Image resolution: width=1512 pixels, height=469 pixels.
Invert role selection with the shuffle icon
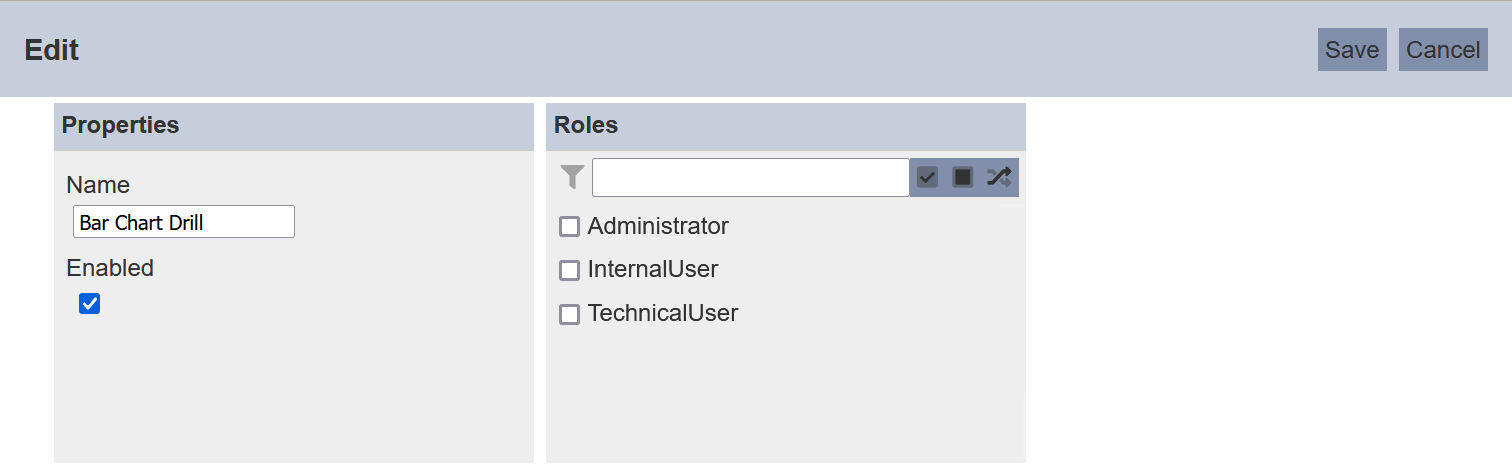(999, 178)
